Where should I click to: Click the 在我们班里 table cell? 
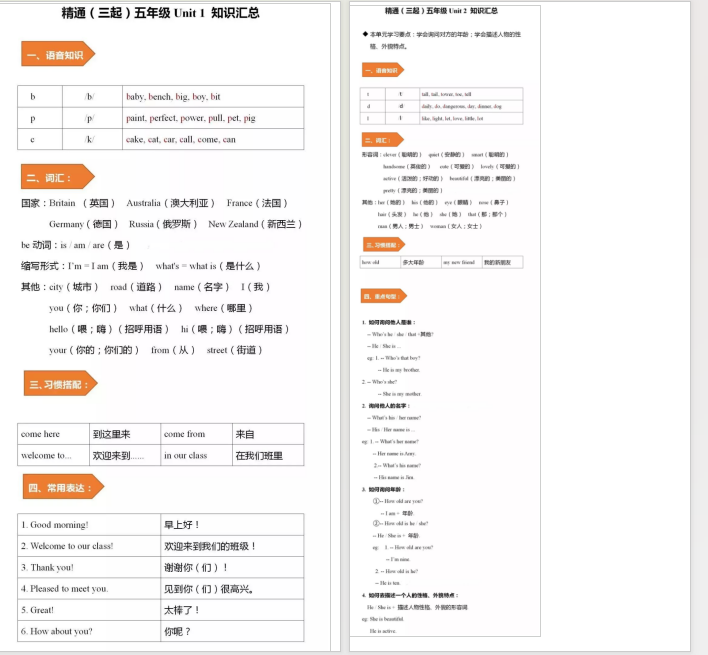[x=268, y=455]
